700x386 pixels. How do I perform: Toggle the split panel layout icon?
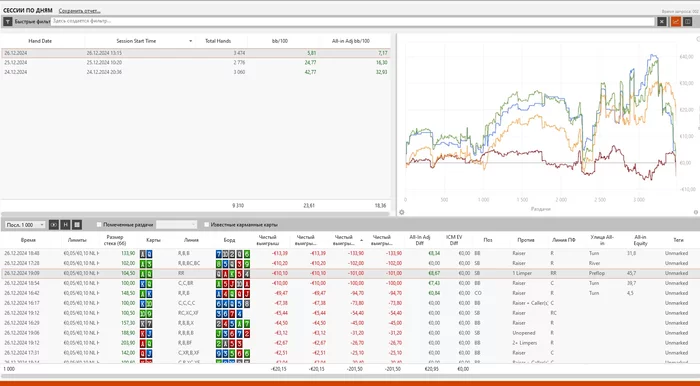click(688, 21)
